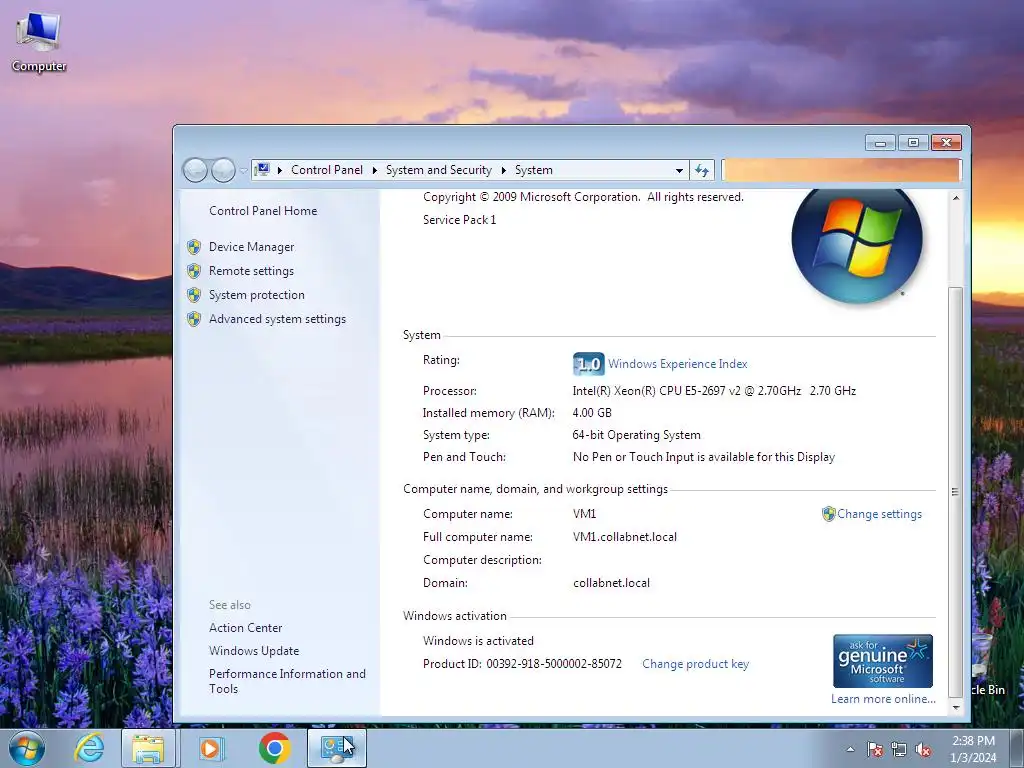1024x768 pixels.
Task: Click the Intel Xeon processor value text
Action: tap(714, 391)
